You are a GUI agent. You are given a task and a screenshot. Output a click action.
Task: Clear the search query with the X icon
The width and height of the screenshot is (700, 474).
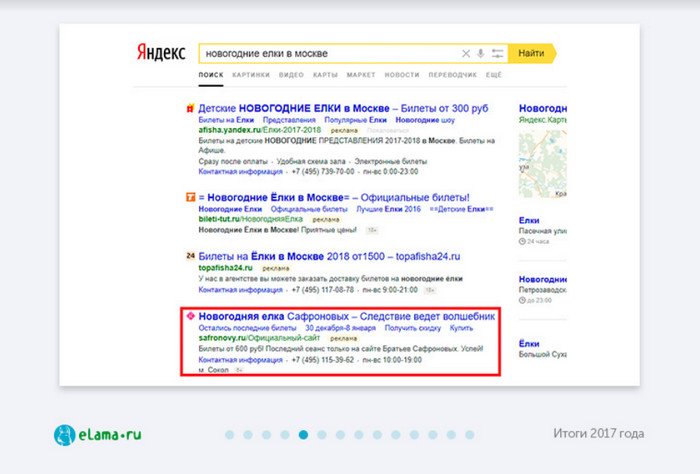pyautogui.click(x=466, y=54)
